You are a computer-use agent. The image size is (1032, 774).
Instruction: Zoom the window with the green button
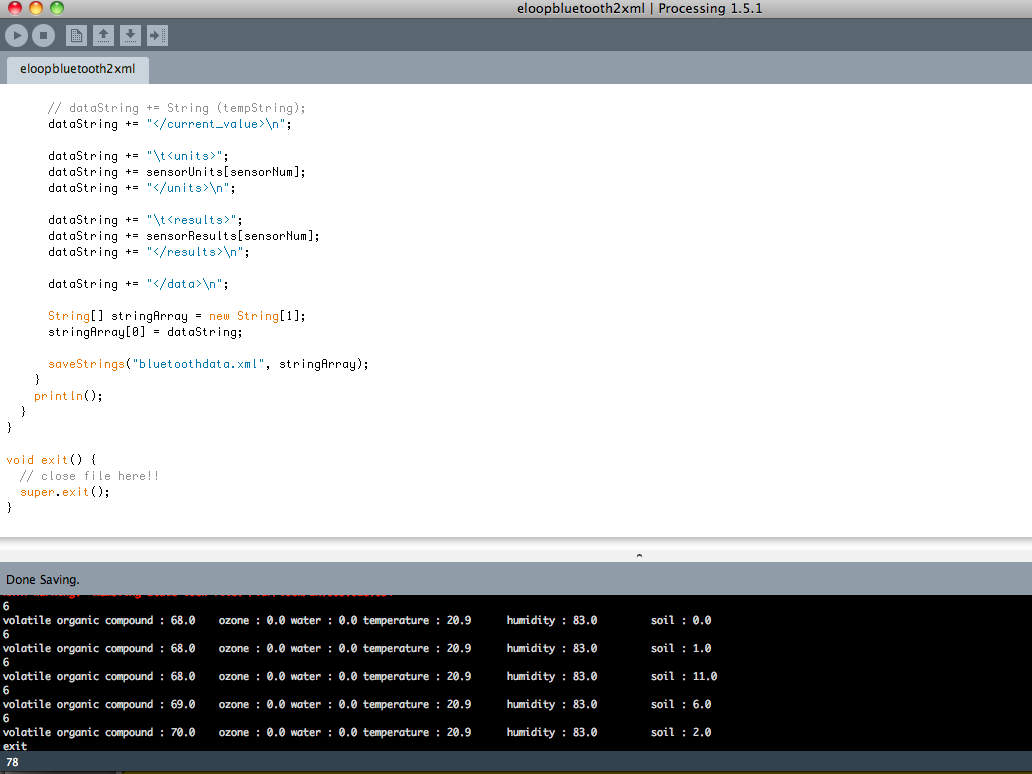pyautogui.click(x=56, y=8)
